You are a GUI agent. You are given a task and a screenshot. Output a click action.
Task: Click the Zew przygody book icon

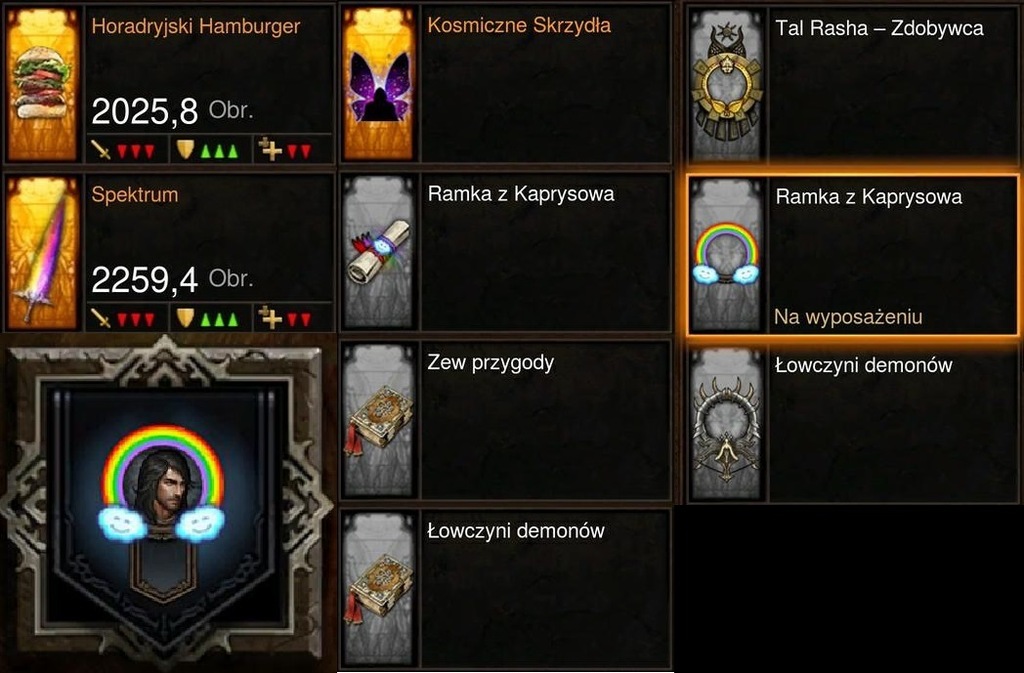[x=379, y=420]
